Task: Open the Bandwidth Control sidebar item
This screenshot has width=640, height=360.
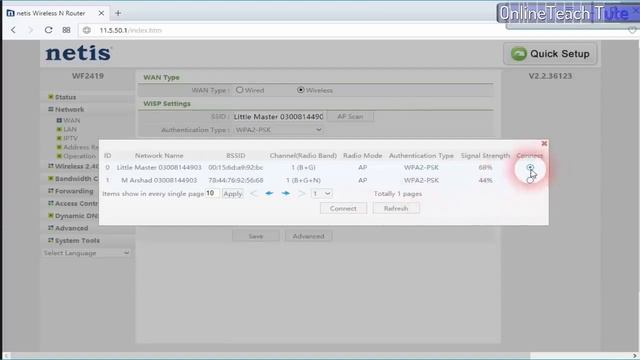Action: tap(76, 179)
